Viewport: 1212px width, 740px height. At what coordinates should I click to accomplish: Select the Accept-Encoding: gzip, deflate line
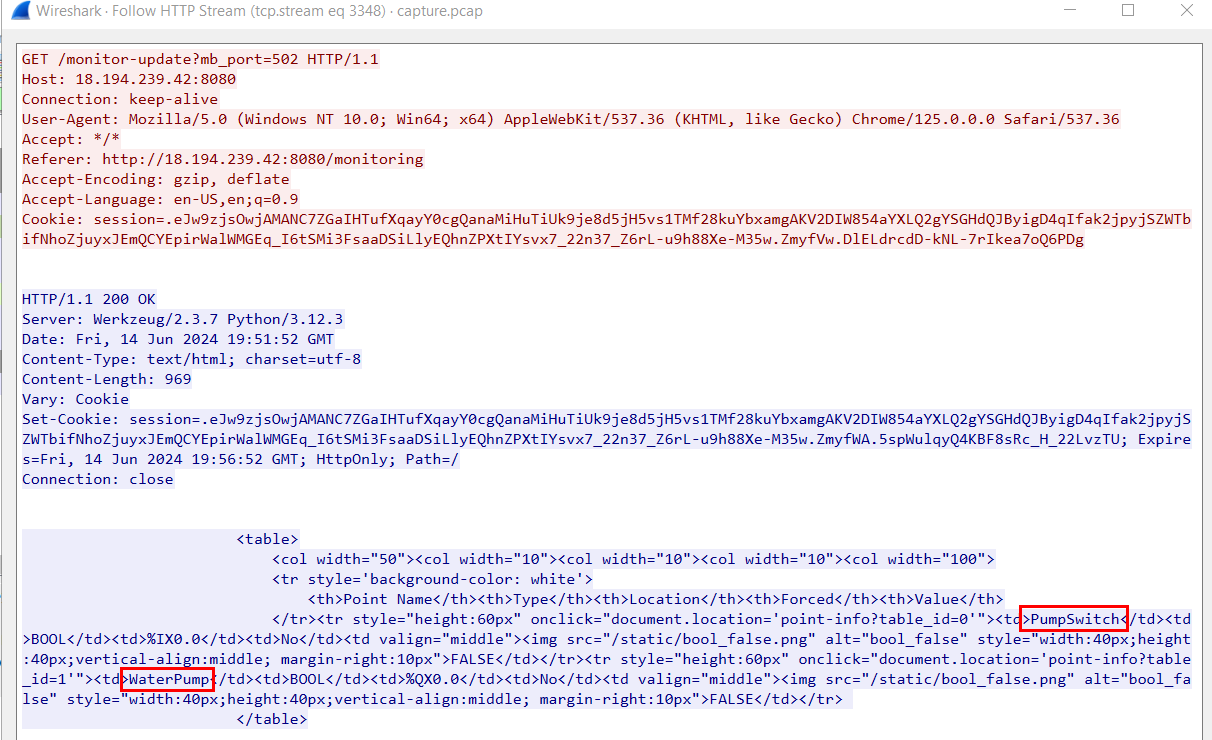tap(156, 179)
